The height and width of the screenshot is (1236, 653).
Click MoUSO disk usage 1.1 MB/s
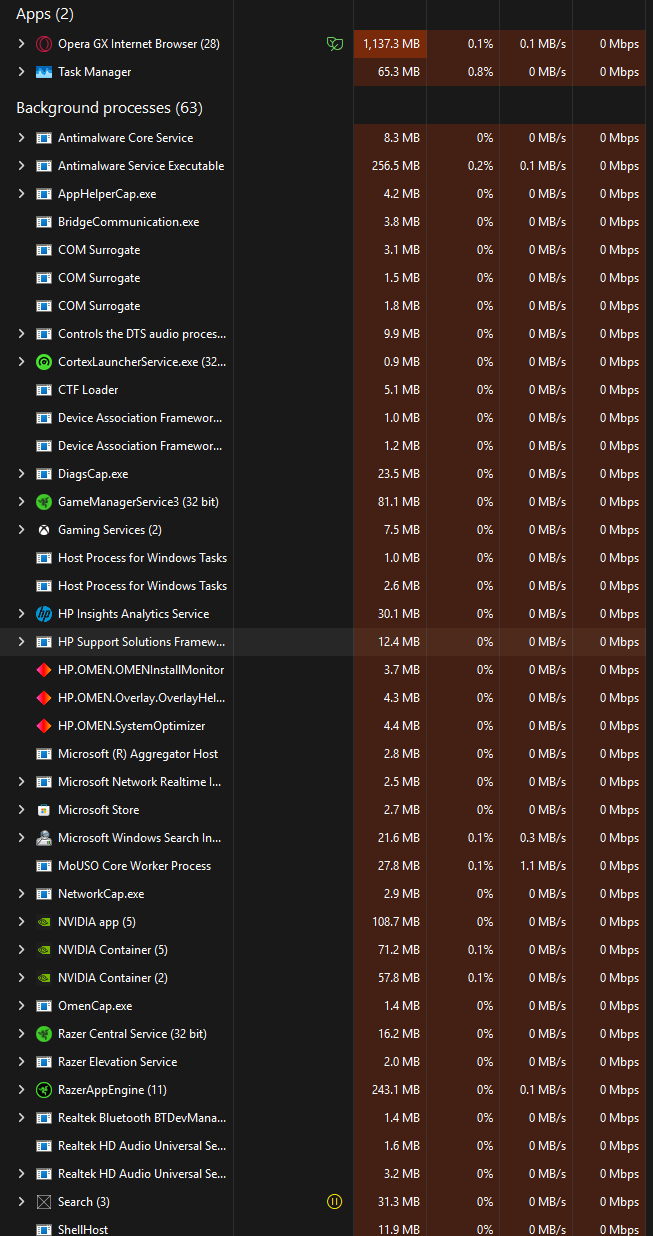click(x=543, y=866)
